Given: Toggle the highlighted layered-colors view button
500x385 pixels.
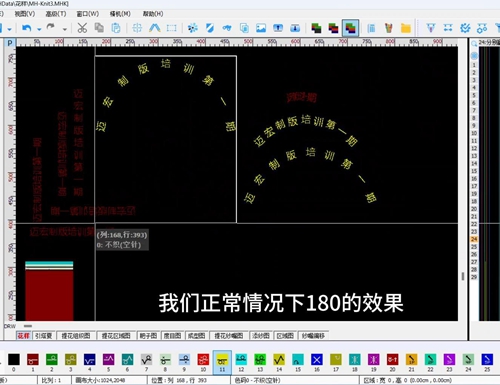Looking at the screenshot, I should (x=350, y=28).
